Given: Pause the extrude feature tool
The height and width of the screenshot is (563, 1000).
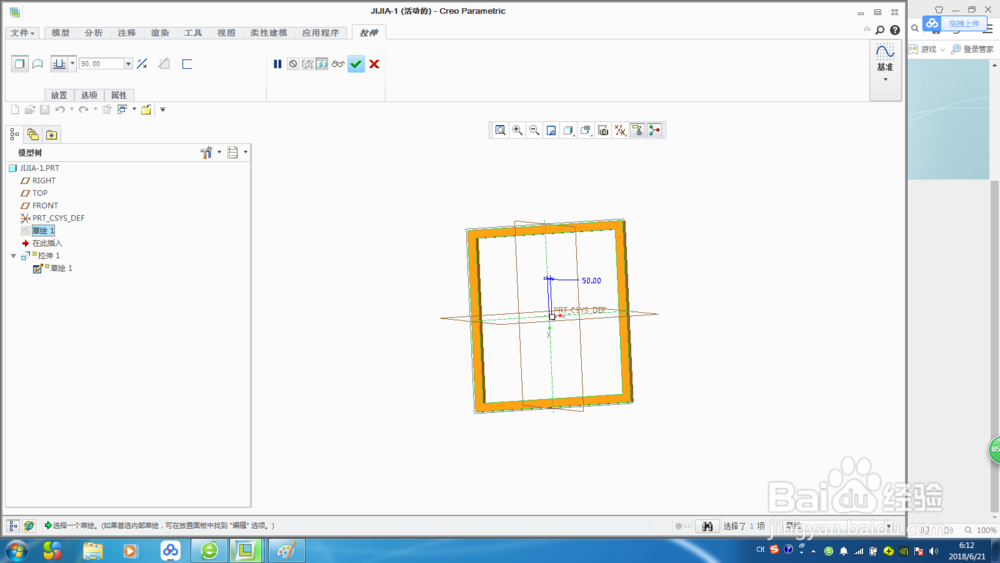Looking at the screenshot, I should click(x=277, y=64).
